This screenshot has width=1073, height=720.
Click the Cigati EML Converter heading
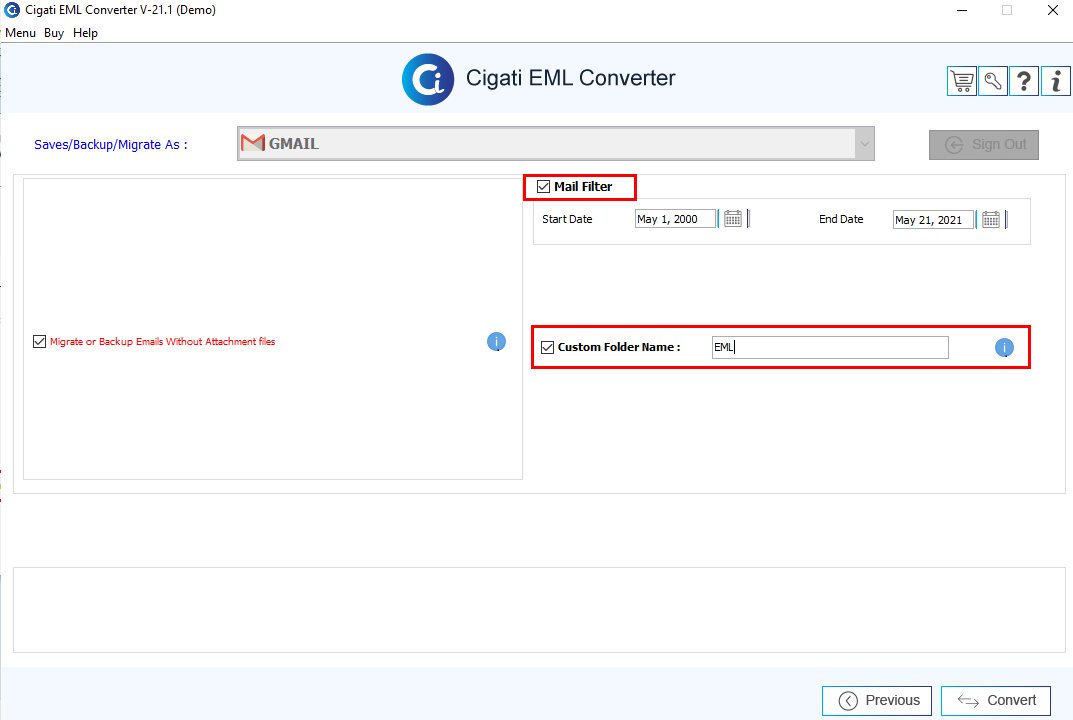click(x=571, y=78)
